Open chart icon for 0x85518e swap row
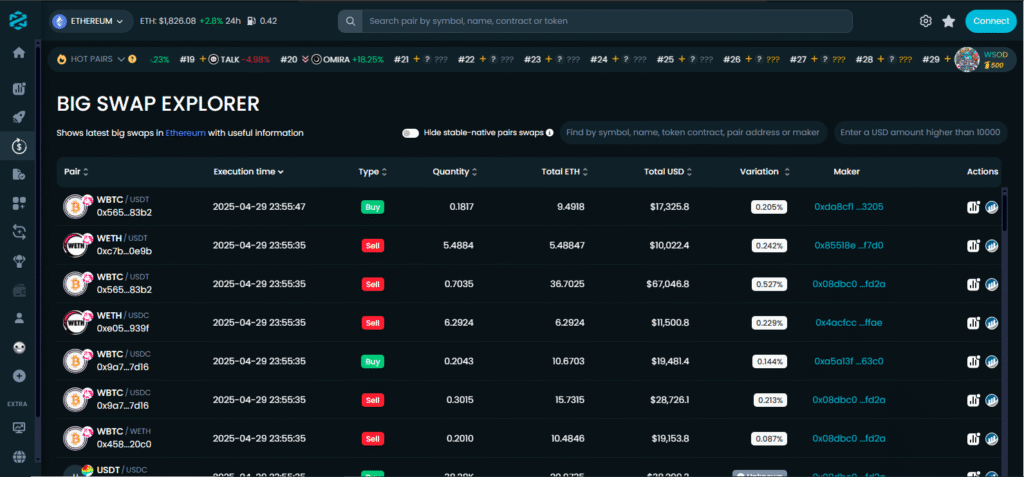Viewport: 1024px width, 477px height. point(973,246)
